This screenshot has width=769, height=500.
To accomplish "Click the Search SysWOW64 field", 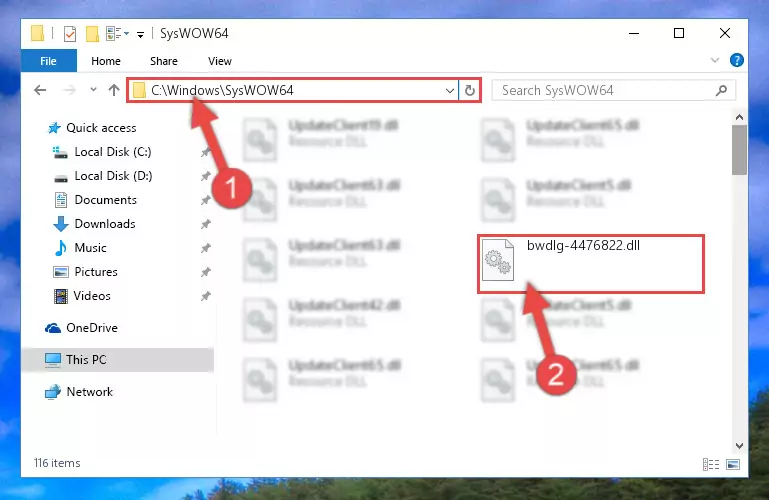I will coord(614,90).
